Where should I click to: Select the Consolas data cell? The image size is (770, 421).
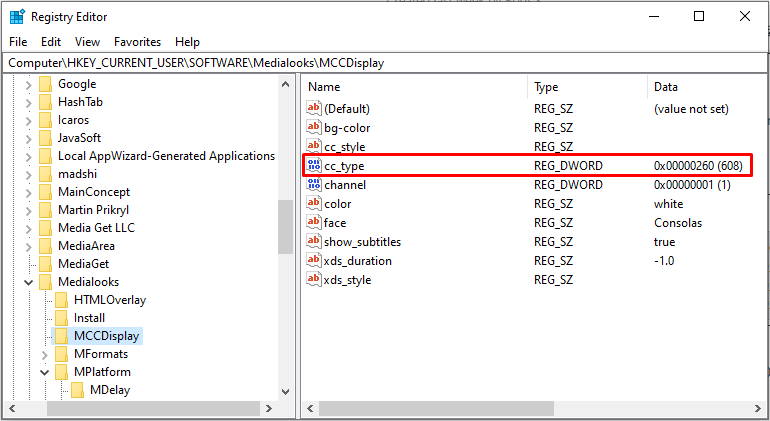[x=678, y=223]
